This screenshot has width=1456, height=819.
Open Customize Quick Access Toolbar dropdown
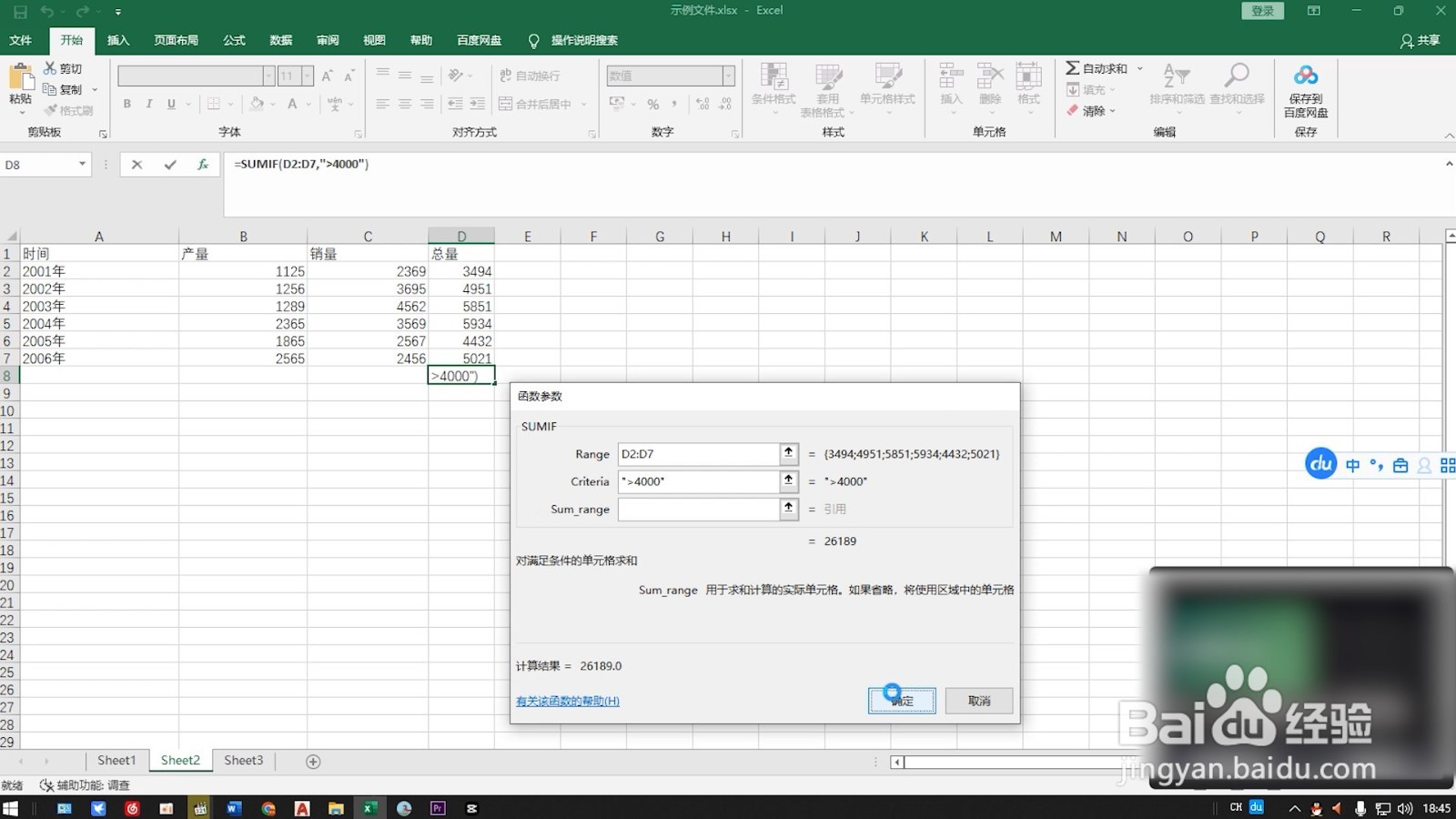(x=118, y=12)
